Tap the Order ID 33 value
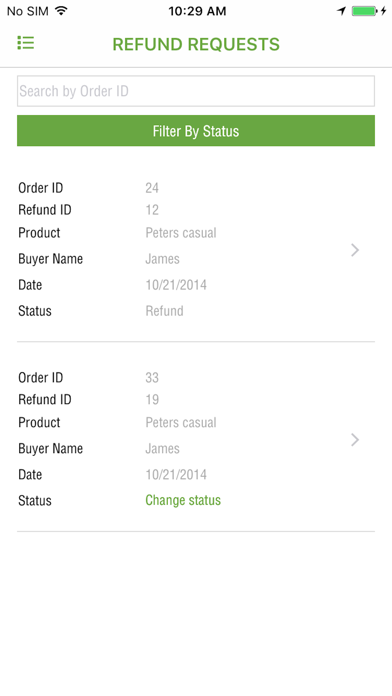 [x=152, y=378]
